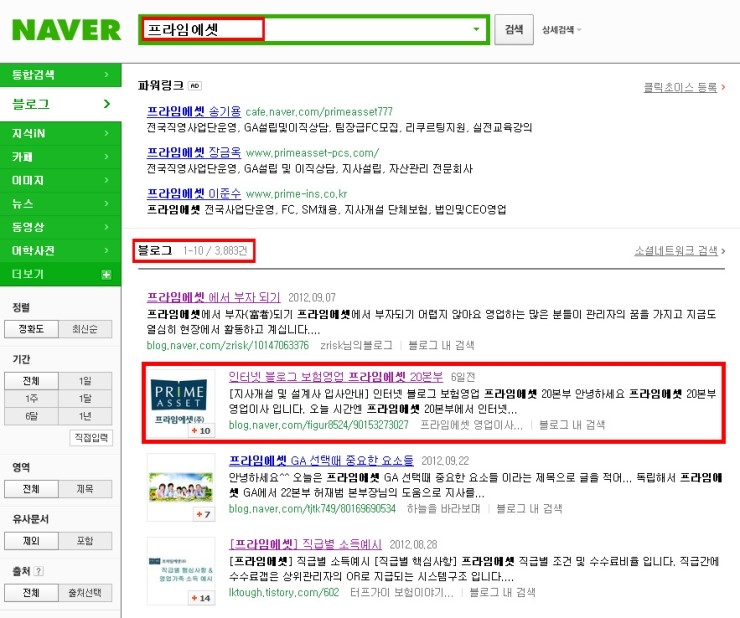The height and width of the screenshot is (618, 740).
Task: Set period filter to 1년
Action: (x=85, y=416)
